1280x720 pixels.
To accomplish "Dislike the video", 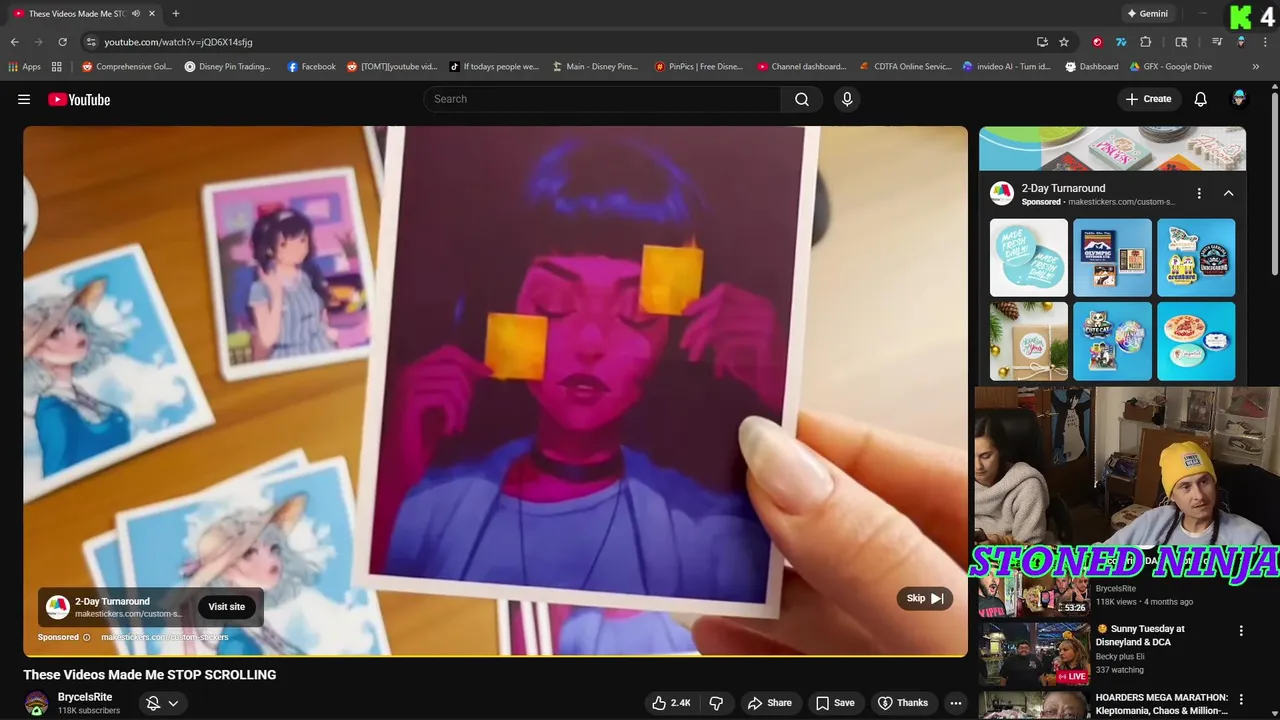I will coord(716,703).
